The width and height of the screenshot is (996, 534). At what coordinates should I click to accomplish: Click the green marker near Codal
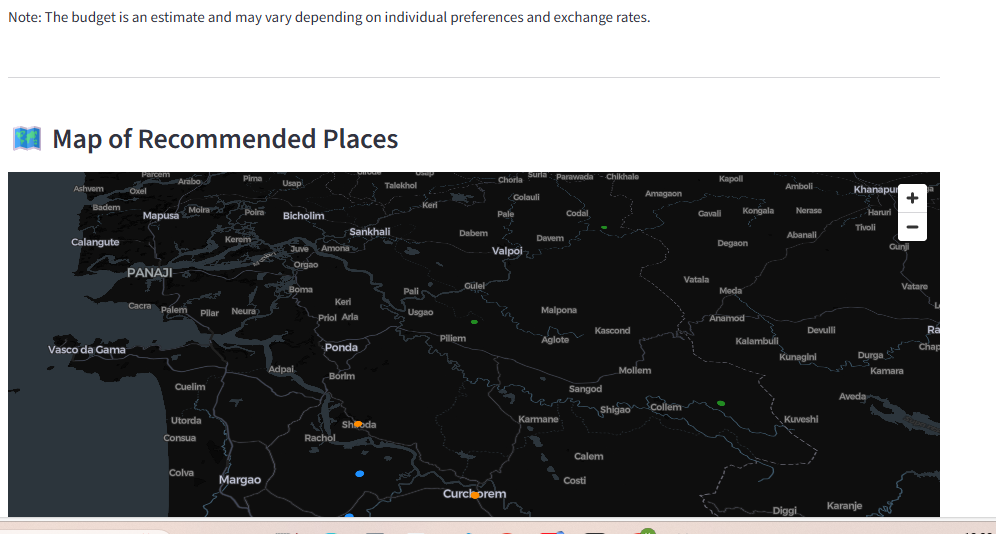(604, 227)
